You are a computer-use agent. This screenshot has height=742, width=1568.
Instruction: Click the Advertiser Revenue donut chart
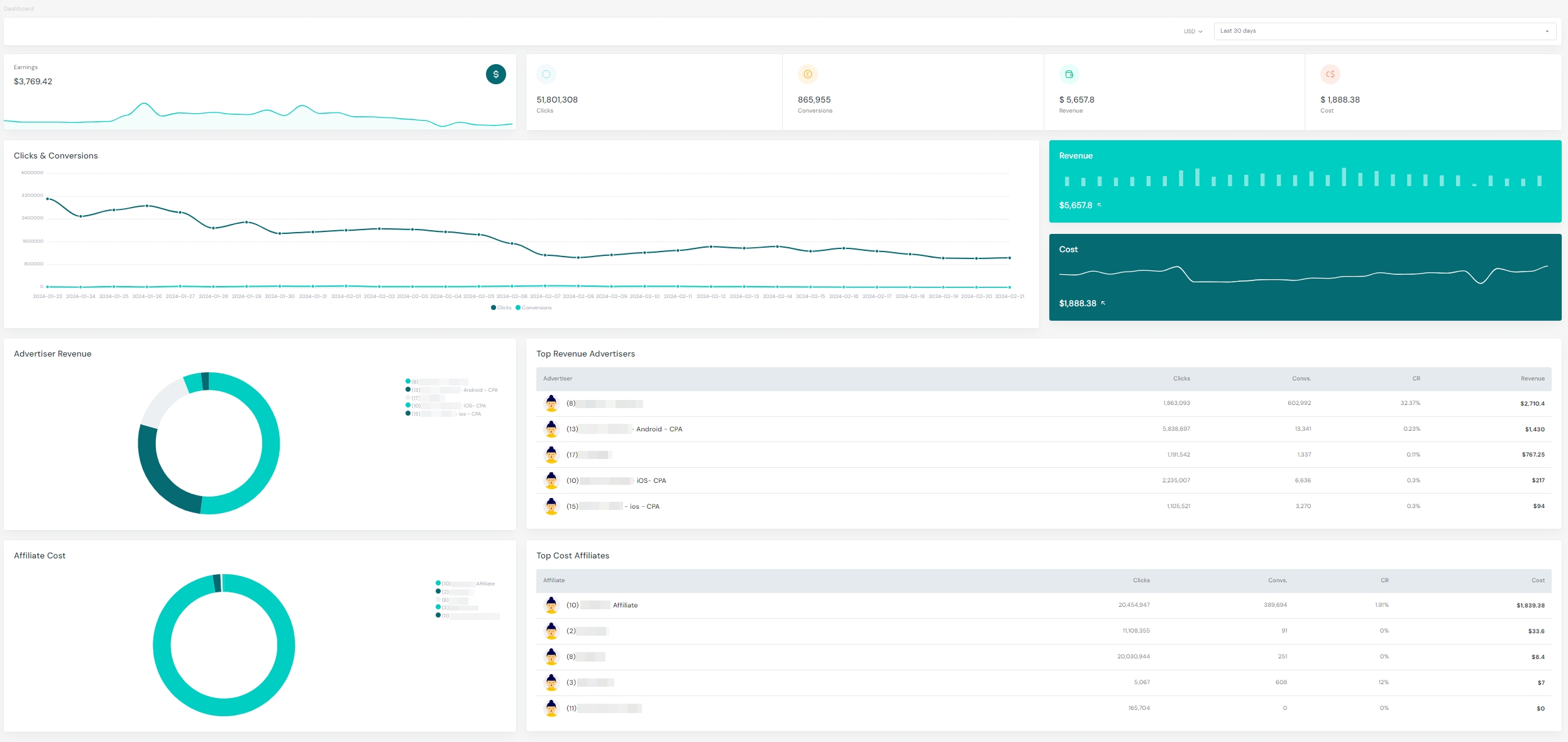coord(209,443)
